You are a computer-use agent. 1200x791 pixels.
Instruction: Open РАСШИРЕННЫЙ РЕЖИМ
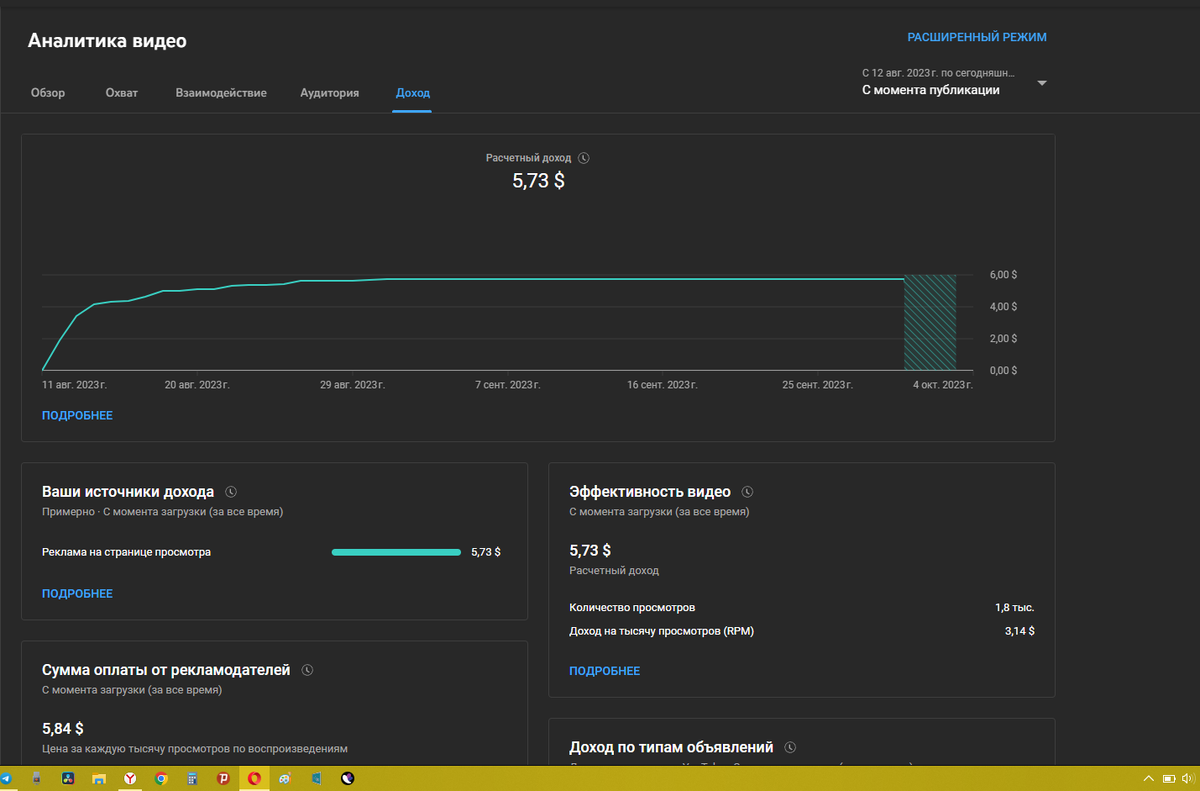(x=977, y=38)
